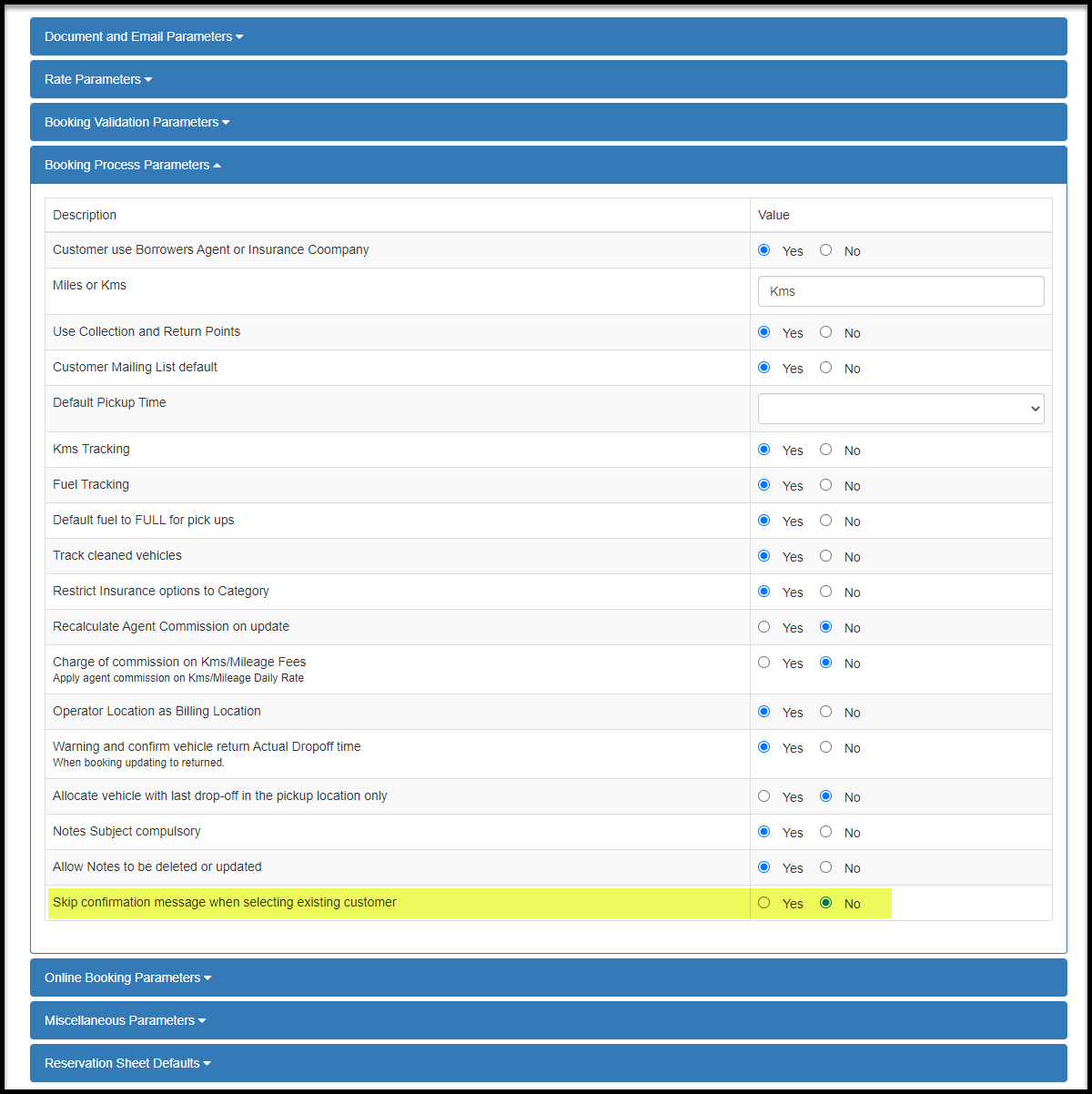Select No for Operator Location as Billing Location

point(825,711)
